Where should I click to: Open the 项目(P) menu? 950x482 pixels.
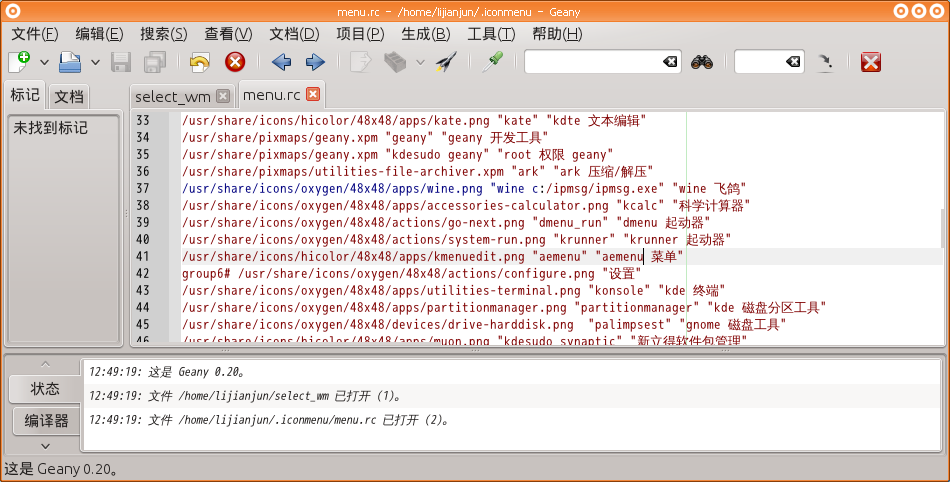[360, 34]
